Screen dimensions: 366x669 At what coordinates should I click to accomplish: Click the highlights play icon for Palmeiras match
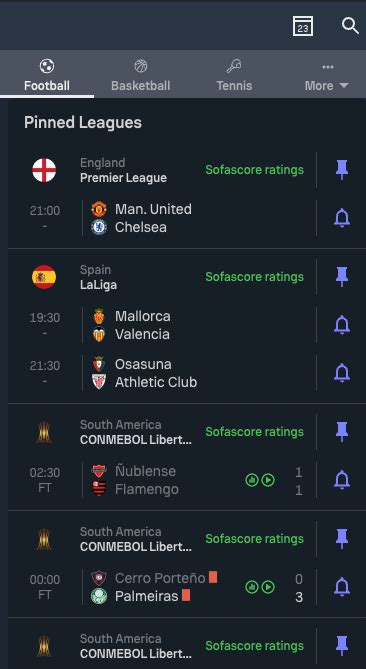click(x=268, y=588)
